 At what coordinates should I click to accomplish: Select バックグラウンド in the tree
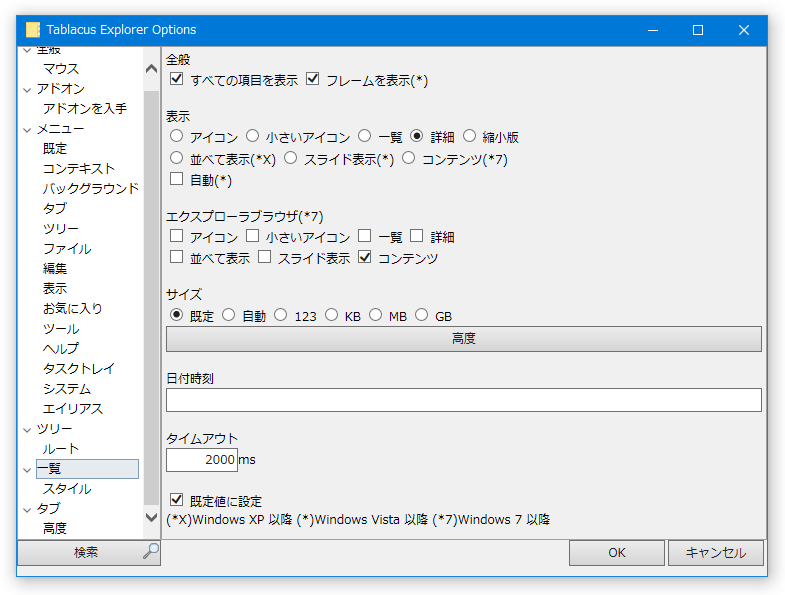91,188
